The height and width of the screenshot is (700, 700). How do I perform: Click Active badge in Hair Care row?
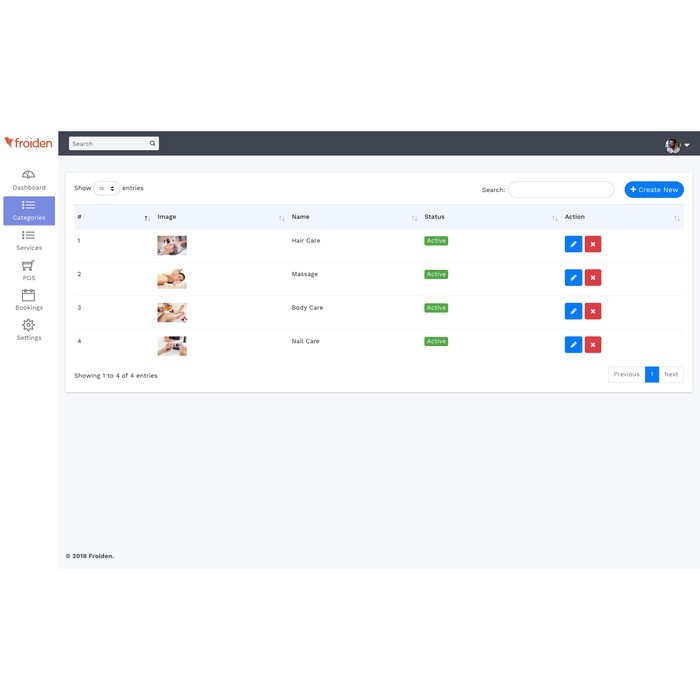(x=436, y=241)
